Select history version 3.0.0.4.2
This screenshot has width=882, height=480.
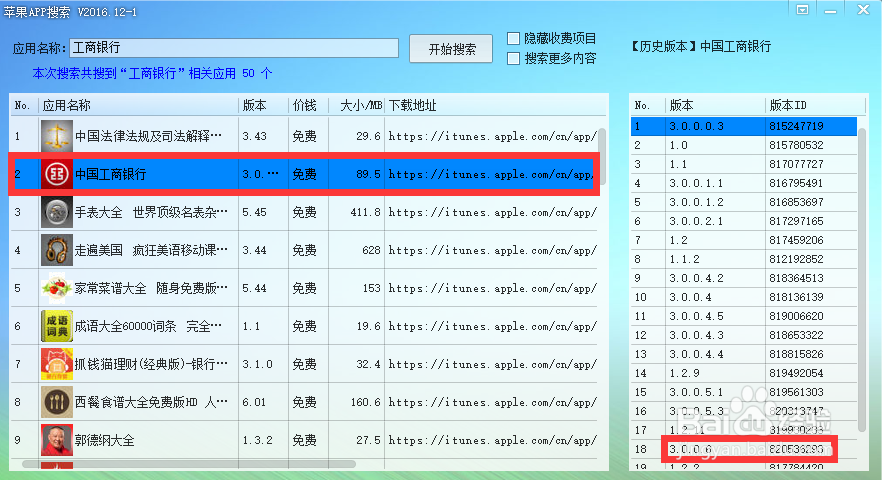click(x=744, y=278)
